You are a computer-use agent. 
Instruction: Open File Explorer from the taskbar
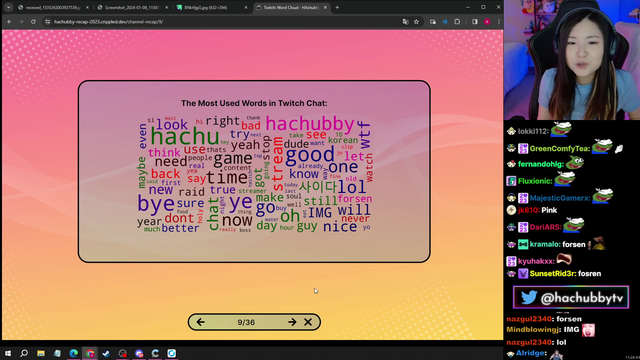point(41,353)
